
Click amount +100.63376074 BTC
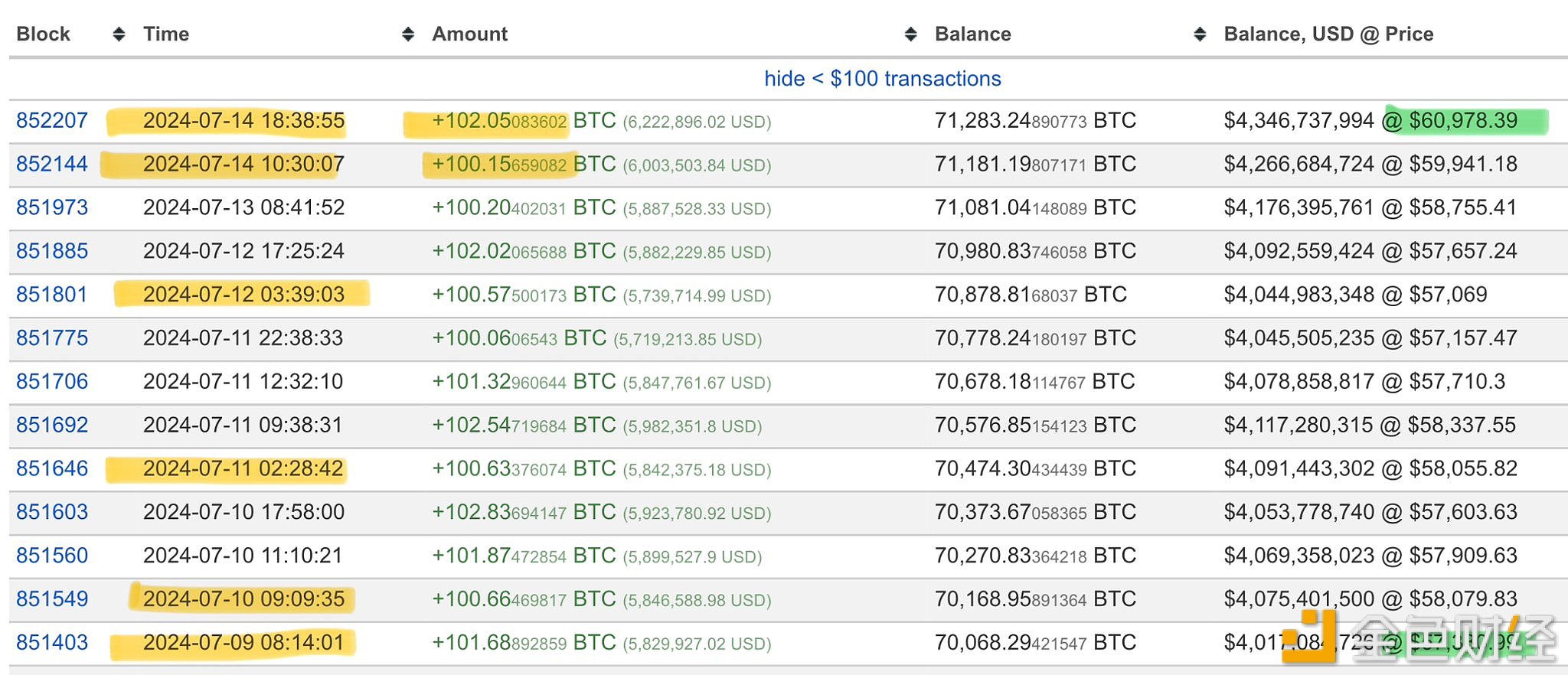pos(524,469)
